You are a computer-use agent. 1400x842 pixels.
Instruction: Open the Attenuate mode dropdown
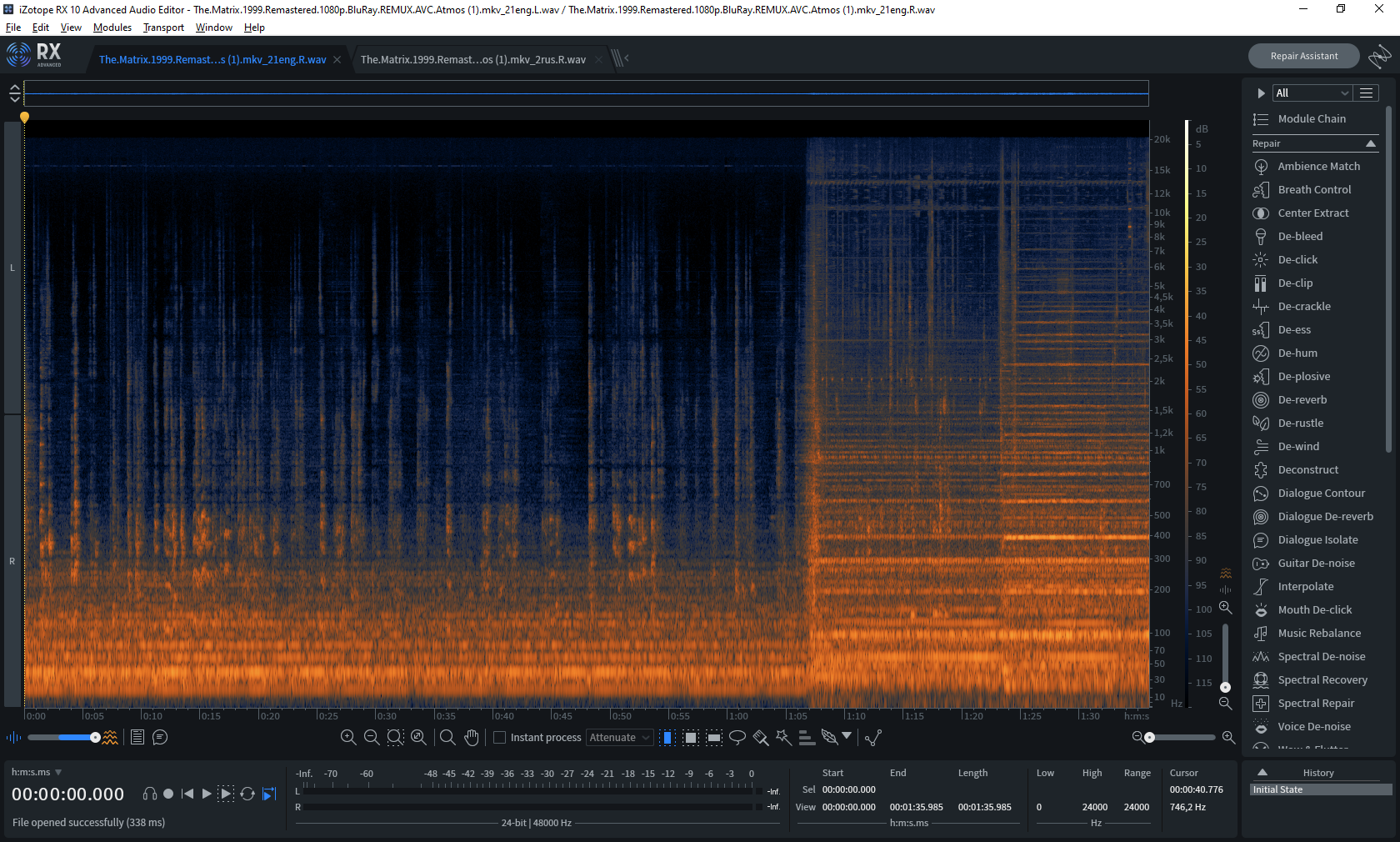[x=620, y=737]
